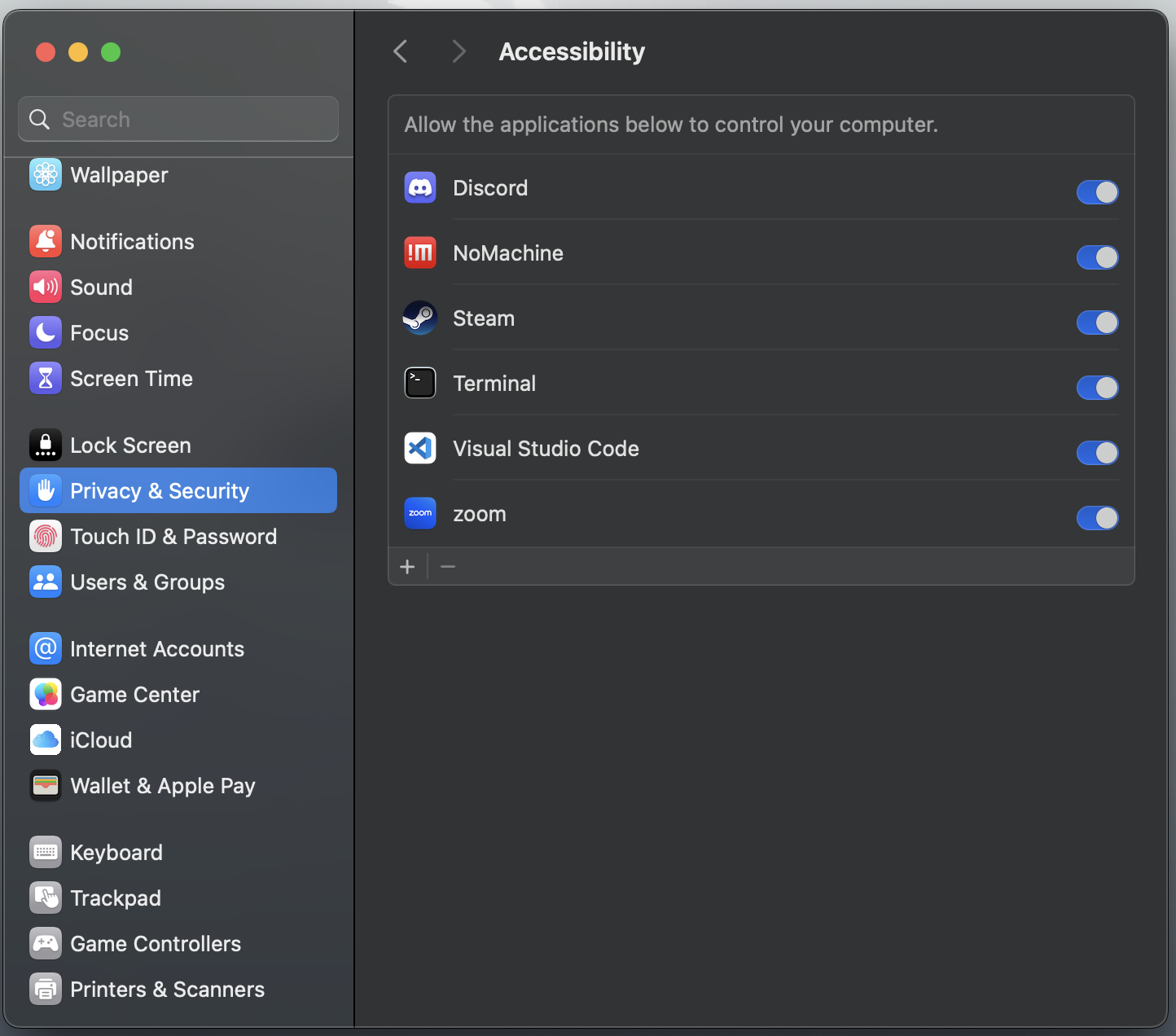Click the Keyboard icon in sidebar
This screenshot has height=1036, width=1176.
[46, 852]
